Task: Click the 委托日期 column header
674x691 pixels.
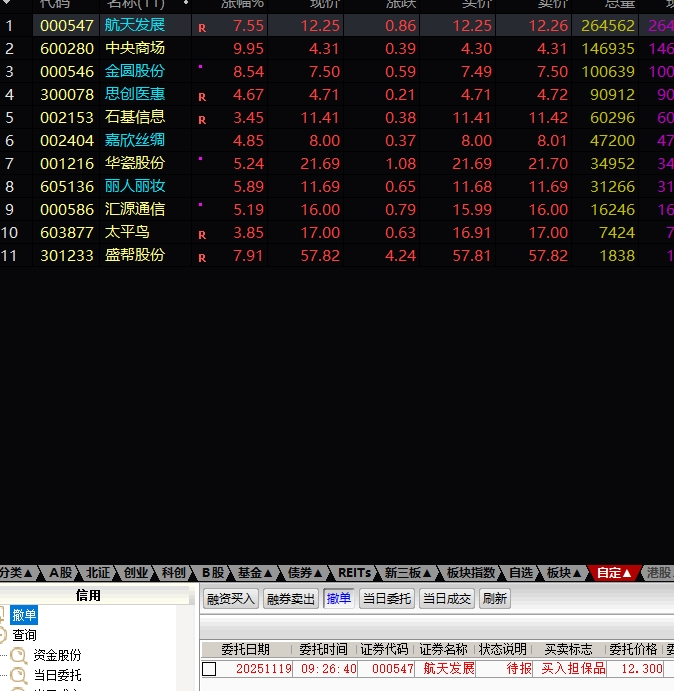Action: [246, 649]
